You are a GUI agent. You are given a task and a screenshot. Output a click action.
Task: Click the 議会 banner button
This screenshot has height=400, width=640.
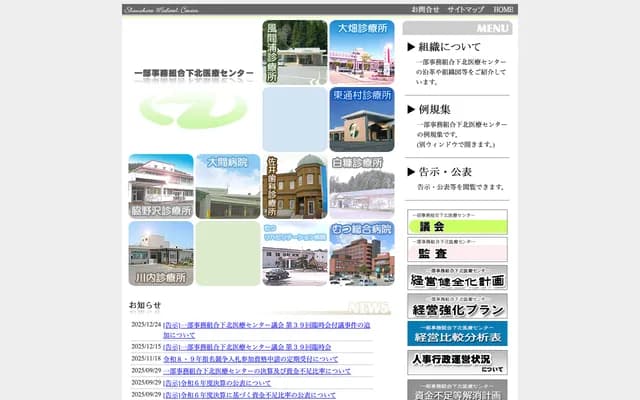pyautogui.click(x=457, y=222)
